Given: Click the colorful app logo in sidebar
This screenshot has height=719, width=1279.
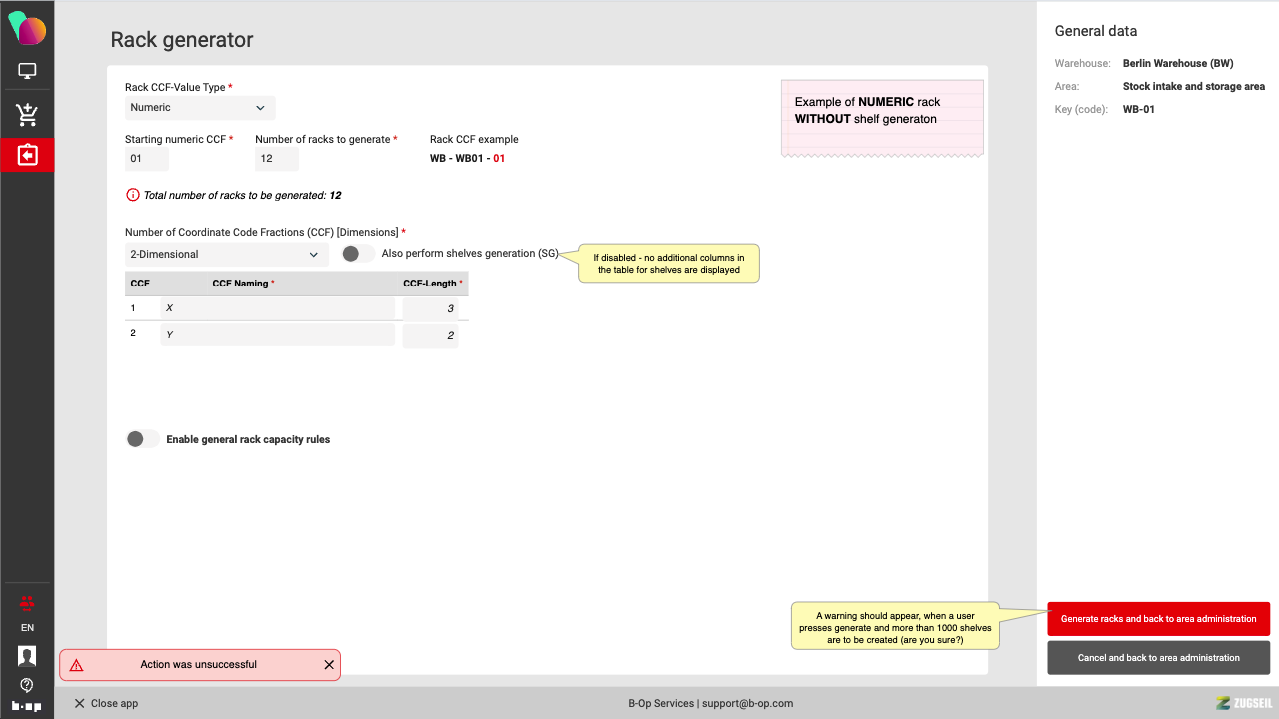Looking at the screenshot, I should point(27,28).
